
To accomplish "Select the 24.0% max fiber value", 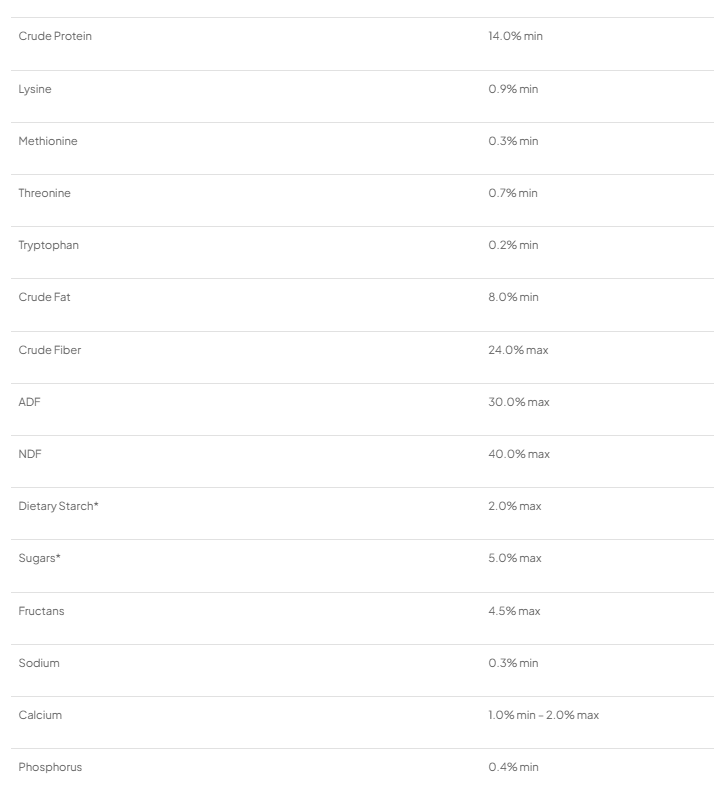I will tap(518, 350).
